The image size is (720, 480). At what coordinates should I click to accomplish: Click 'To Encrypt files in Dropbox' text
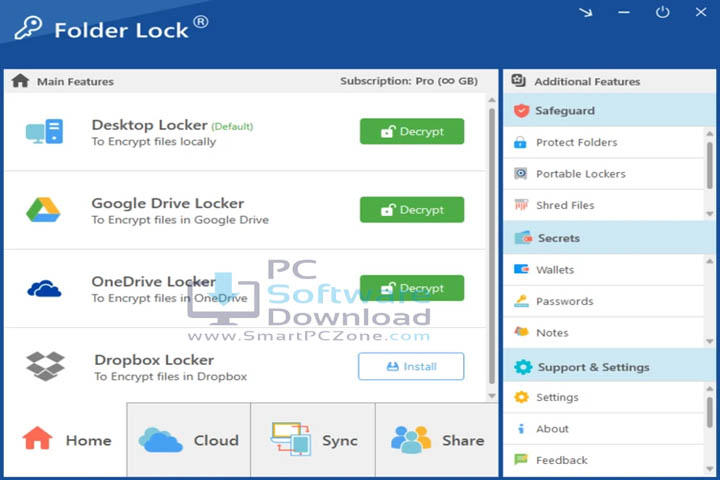(171, 376)
